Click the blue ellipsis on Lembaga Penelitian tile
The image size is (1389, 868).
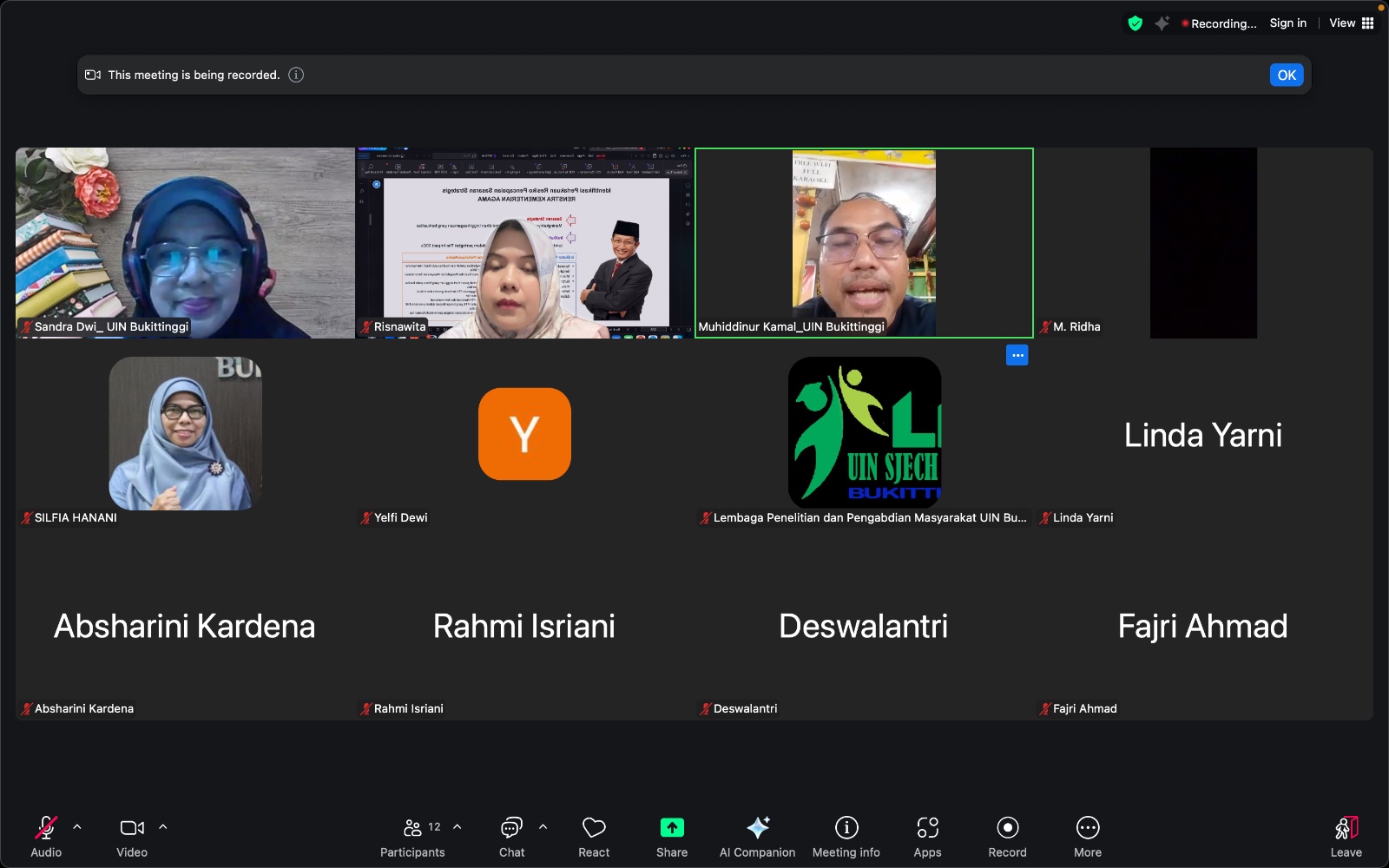pos(1017,355)
